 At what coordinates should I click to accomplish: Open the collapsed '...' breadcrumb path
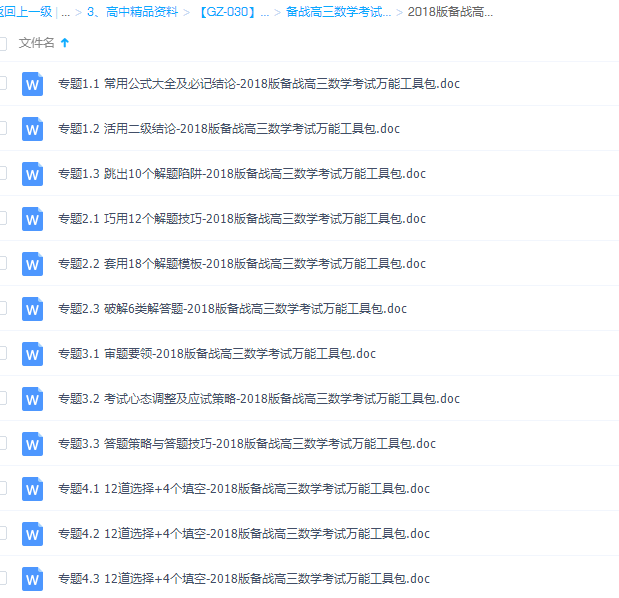(x=64, y=13)
